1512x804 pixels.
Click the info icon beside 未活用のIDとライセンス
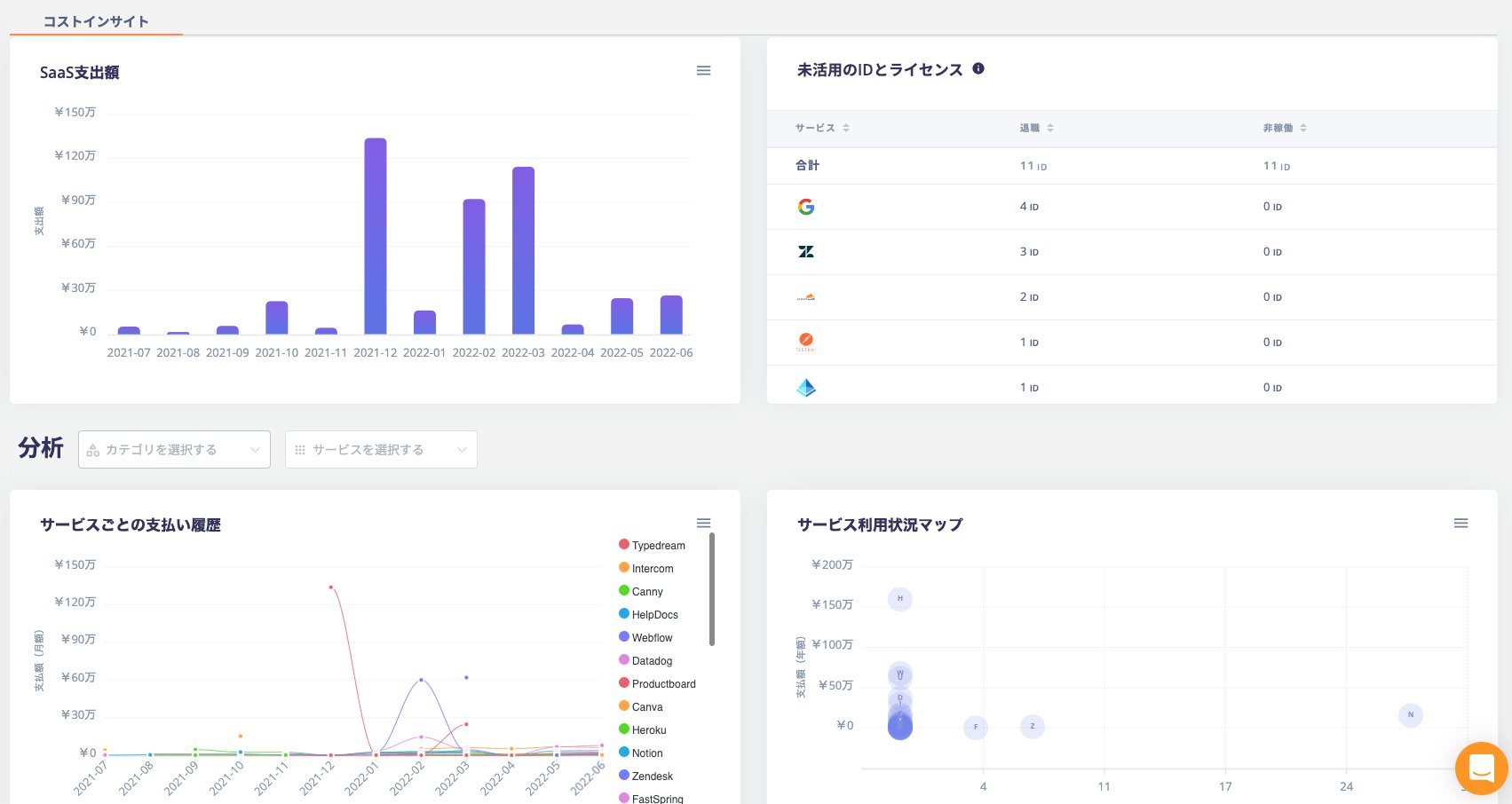978,68
